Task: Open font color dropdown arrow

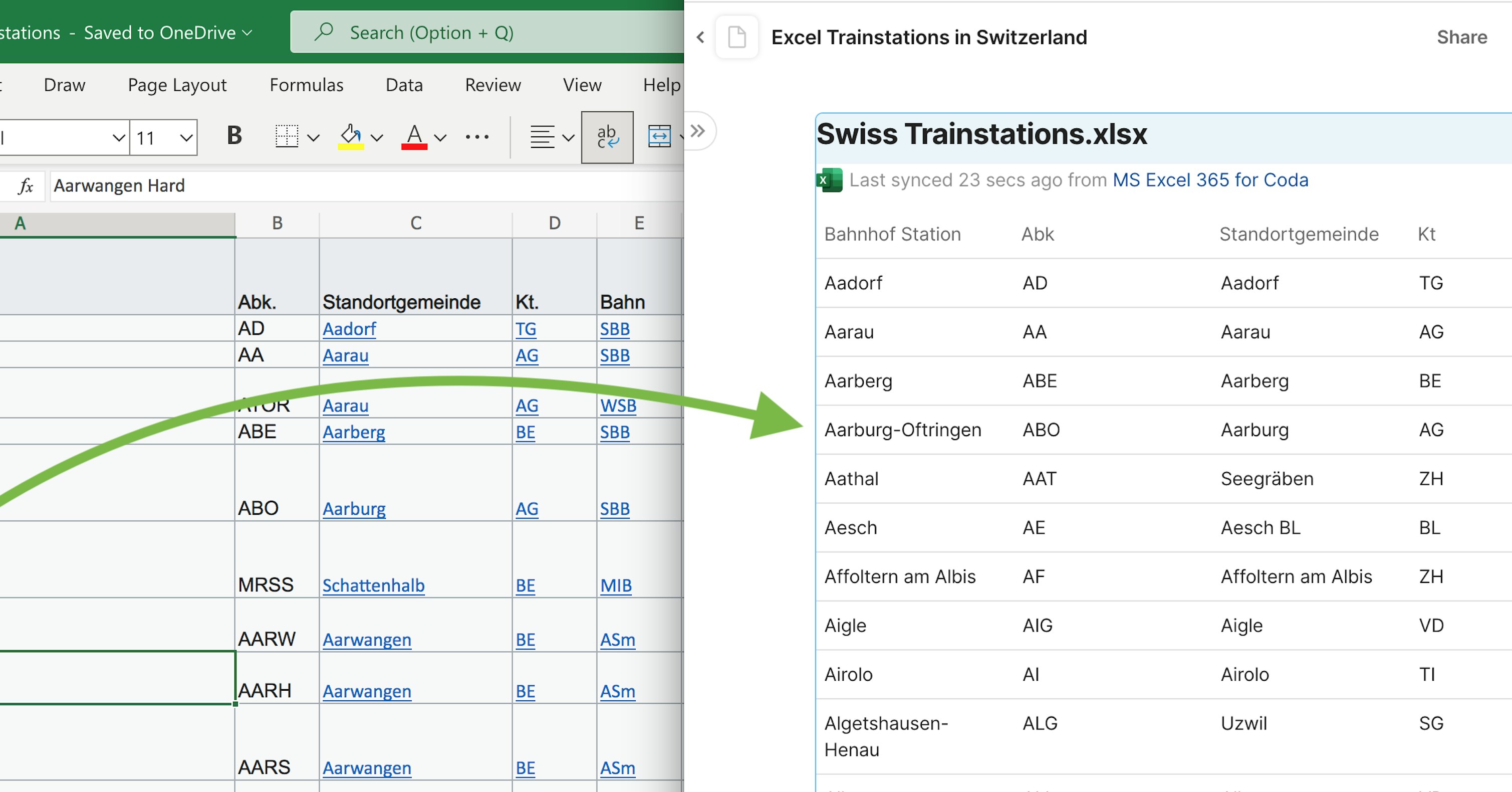Action: (440, 138)
